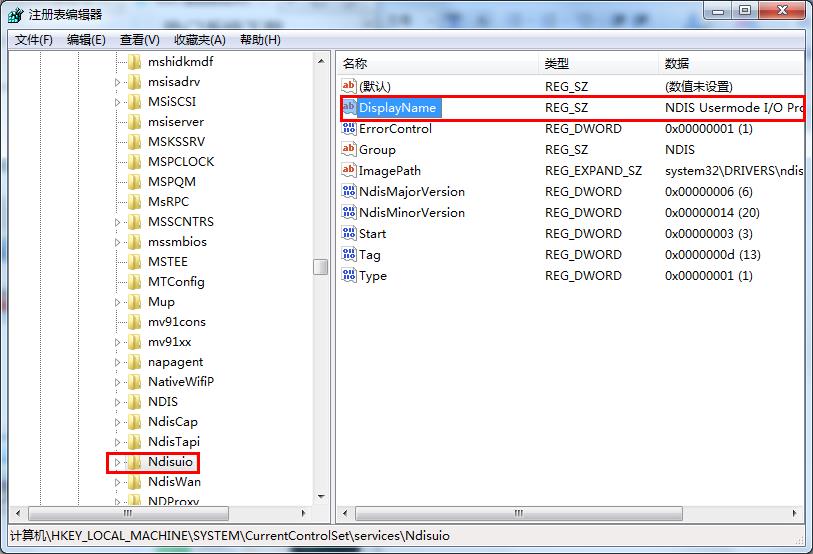813x554 pixels.
Task: Select the MSiSCSI folder icon
Action: click(x=134, y=102)
